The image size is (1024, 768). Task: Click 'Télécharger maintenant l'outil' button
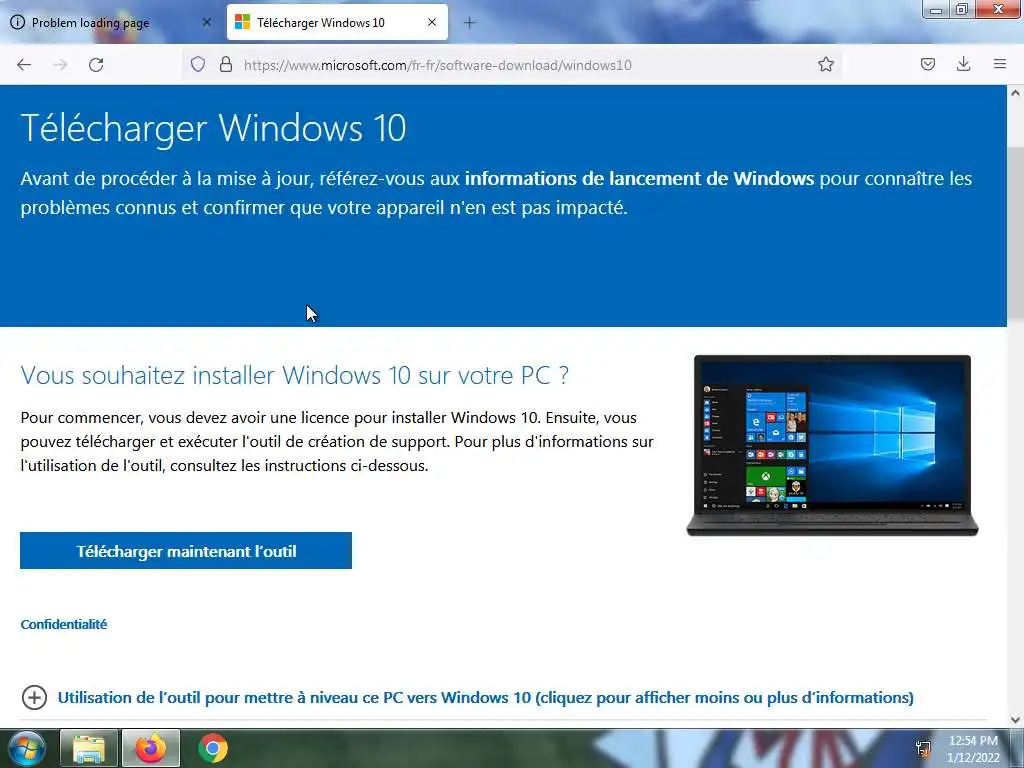[x=186, y=551]
